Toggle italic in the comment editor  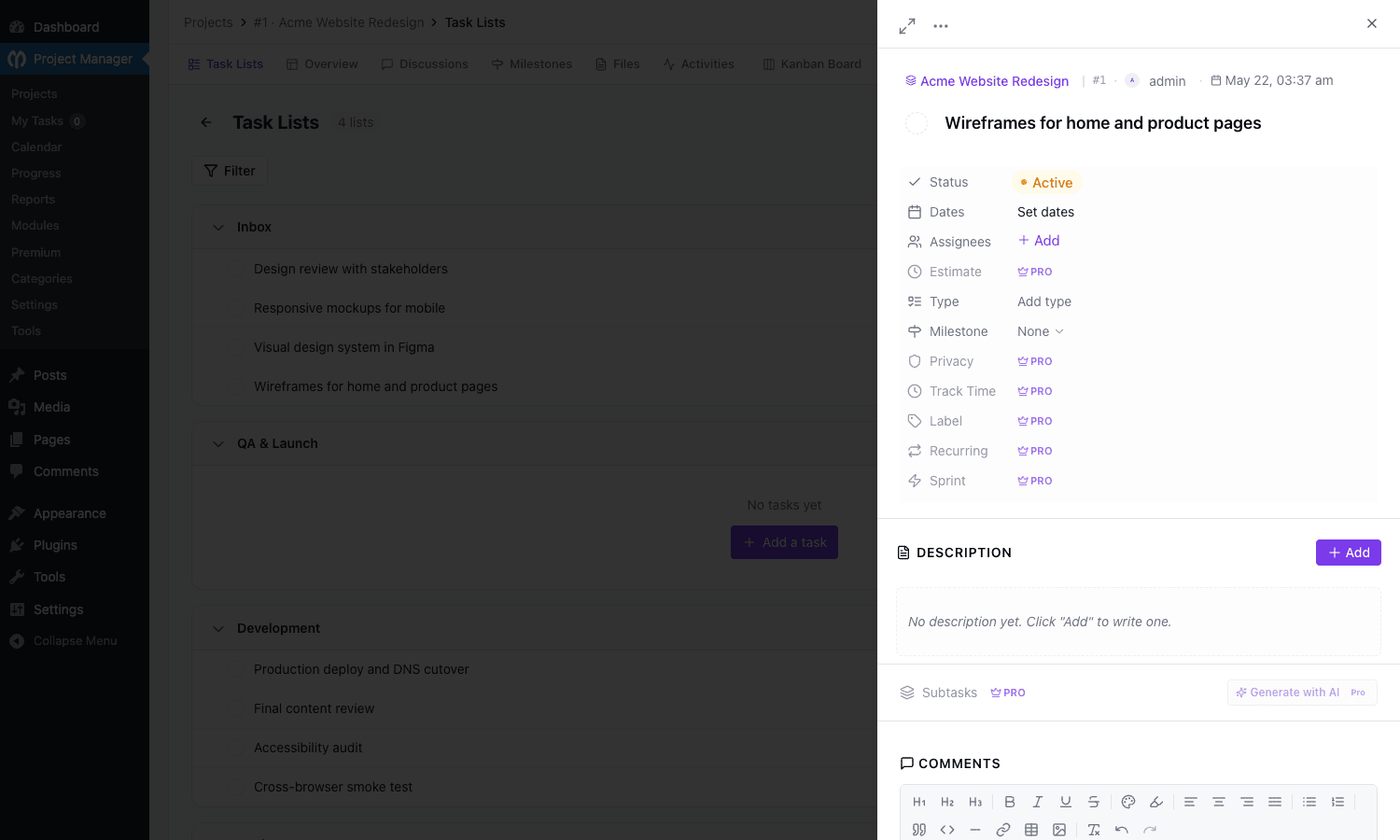click(1038, 802)
